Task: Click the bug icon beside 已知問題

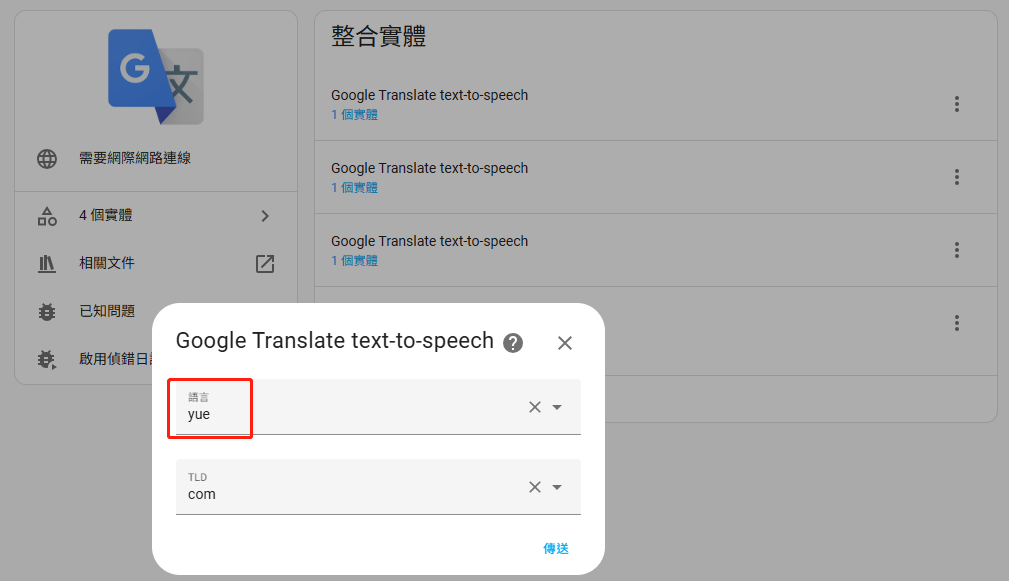Action: coord(47,311)
